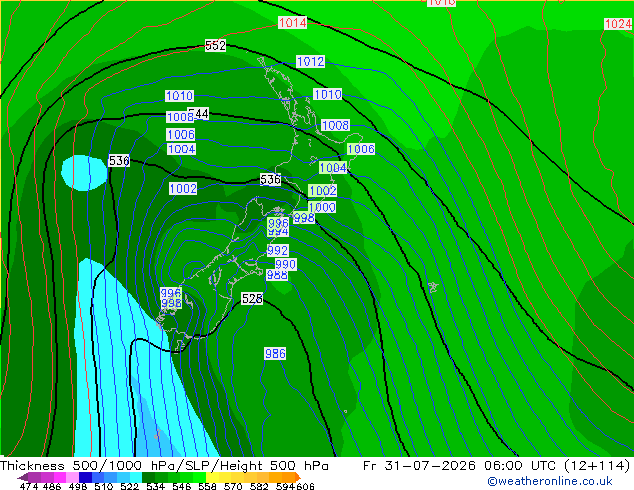Image resolution: width=634 pixels, height=490 pixels.
Task: Click the 1008 label east of North Island
Action: 335,125
